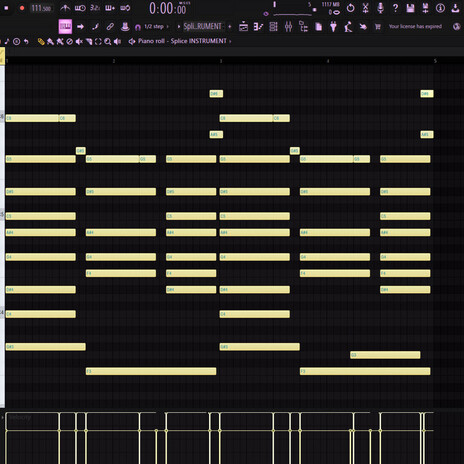
Task: Toggle the record button
Action: pos(22,8)
